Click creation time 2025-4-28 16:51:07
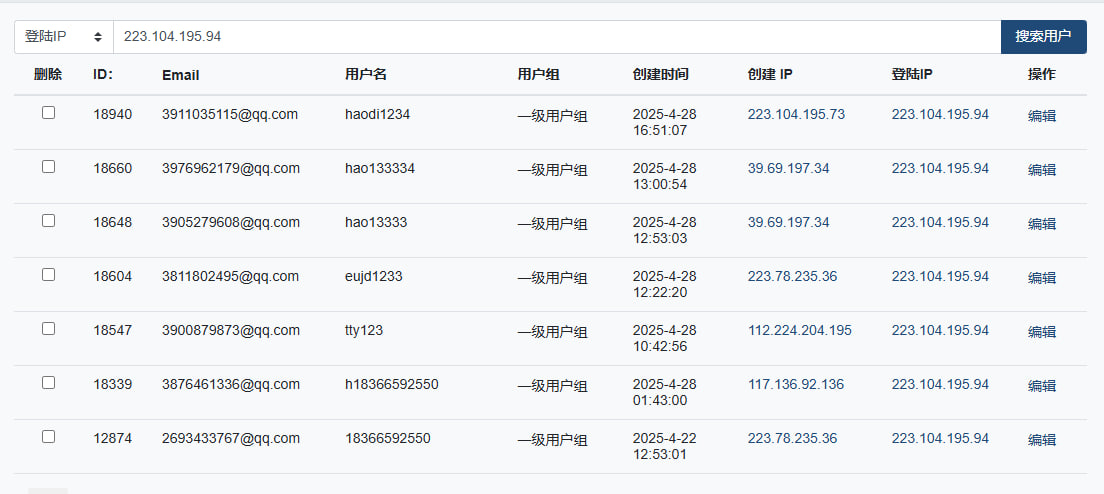The width and height of the screenshot is (1104, 494). tap(664, 122)
